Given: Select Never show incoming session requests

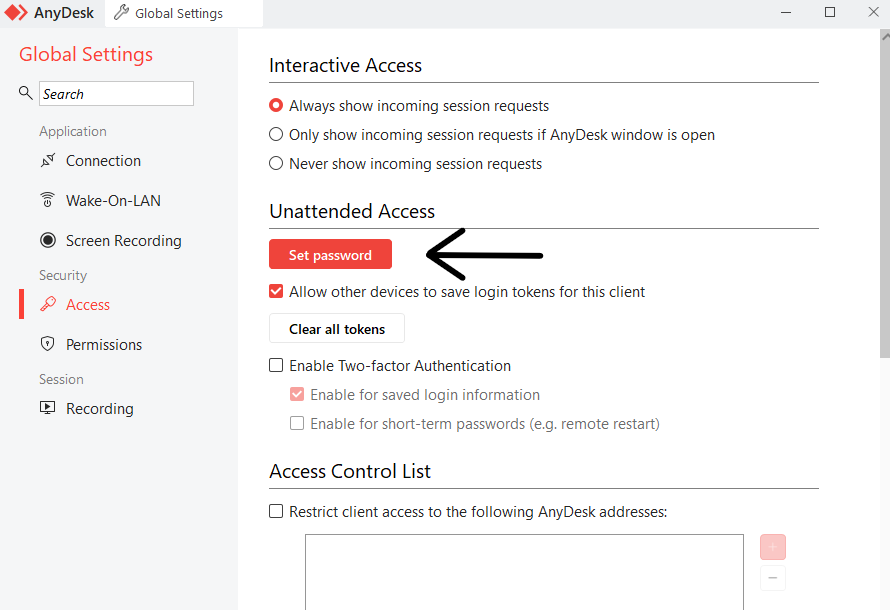Looking at the screenshot, I should coord(276,163).
